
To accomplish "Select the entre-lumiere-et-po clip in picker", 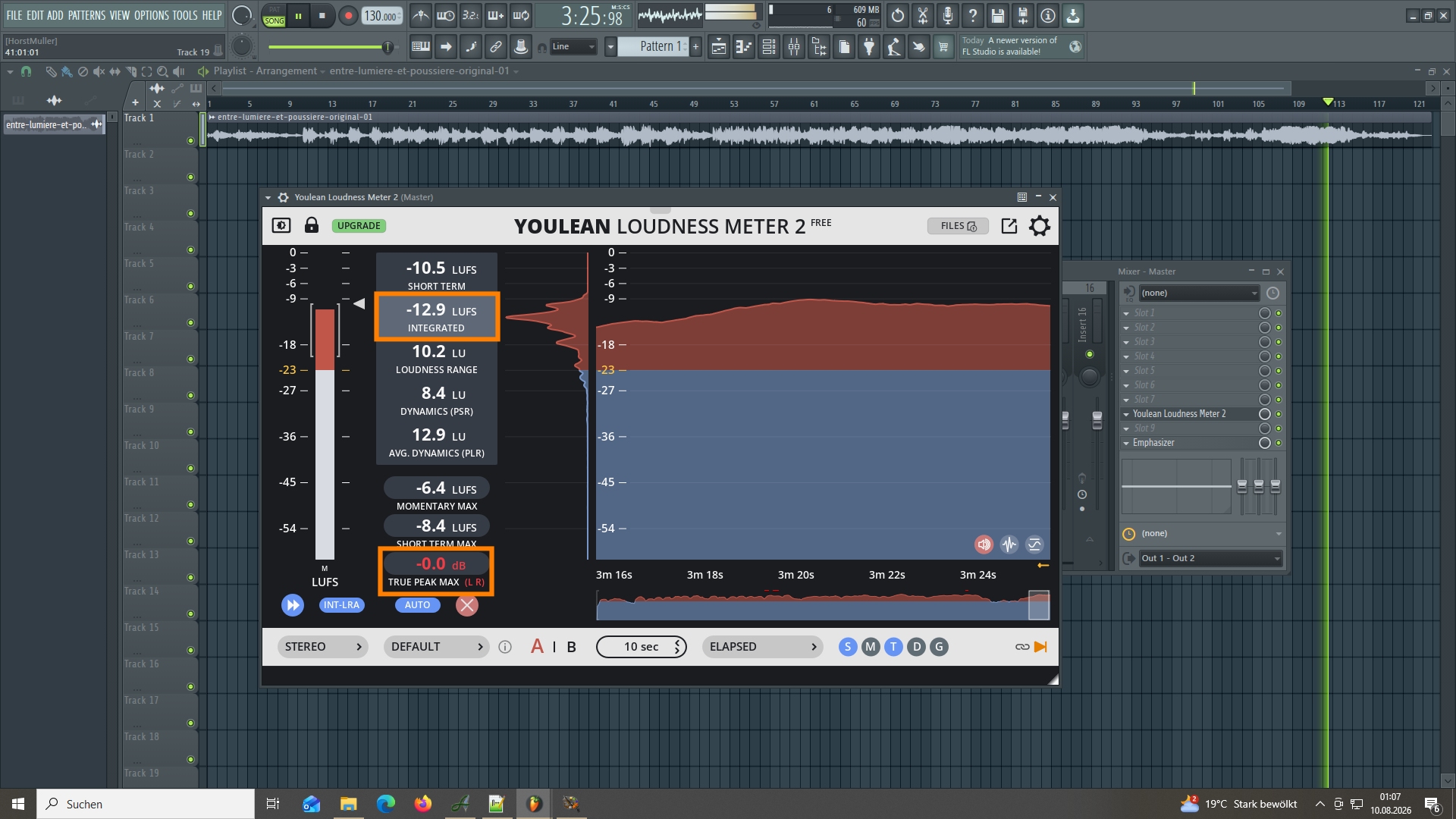I will [54, 124].
